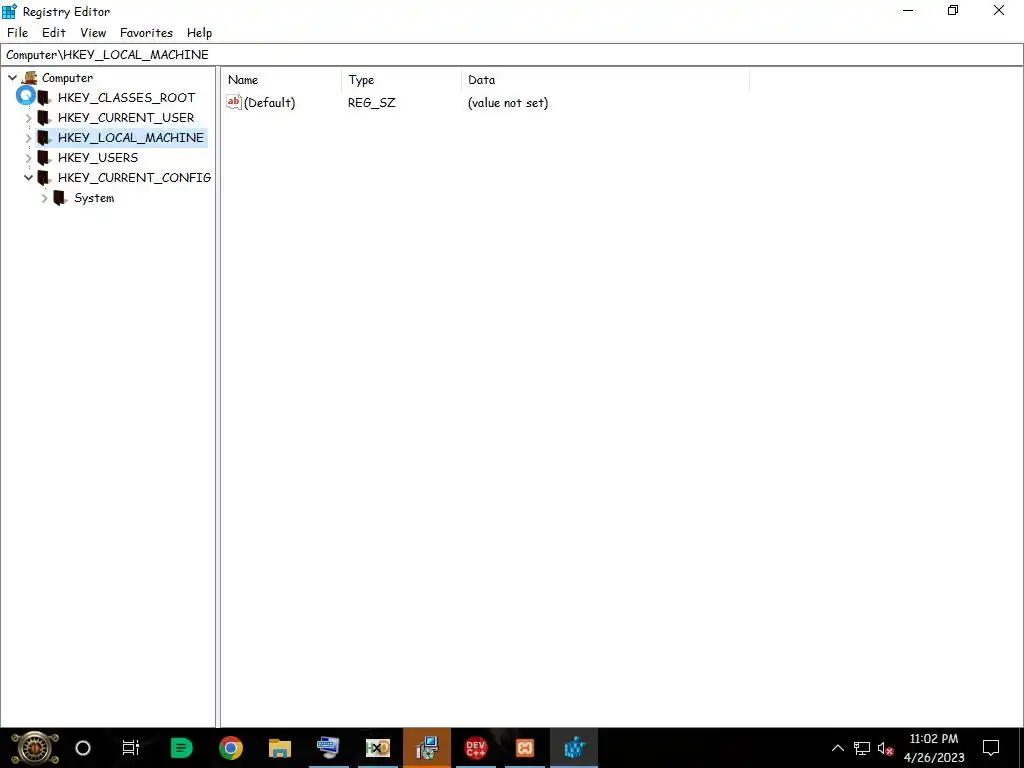Expand the HKEY_CURRENT_USER key
This screenshot has width=1024, height=768.
[x=29, y=118]
